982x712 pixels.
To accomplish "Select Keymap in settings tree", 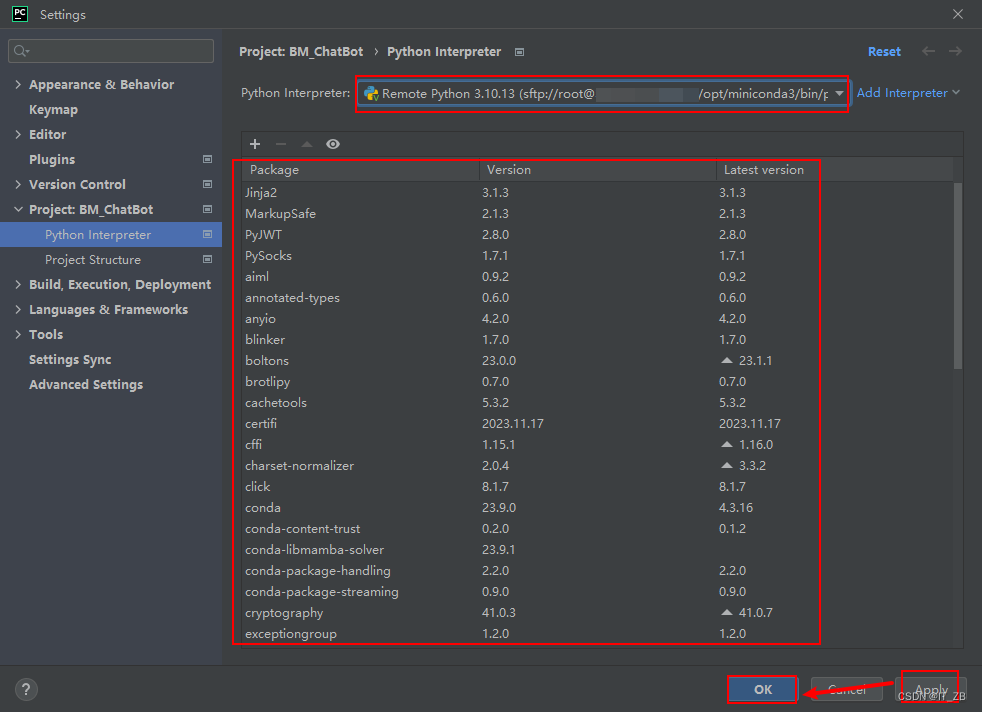I will (x=53, y=110).
